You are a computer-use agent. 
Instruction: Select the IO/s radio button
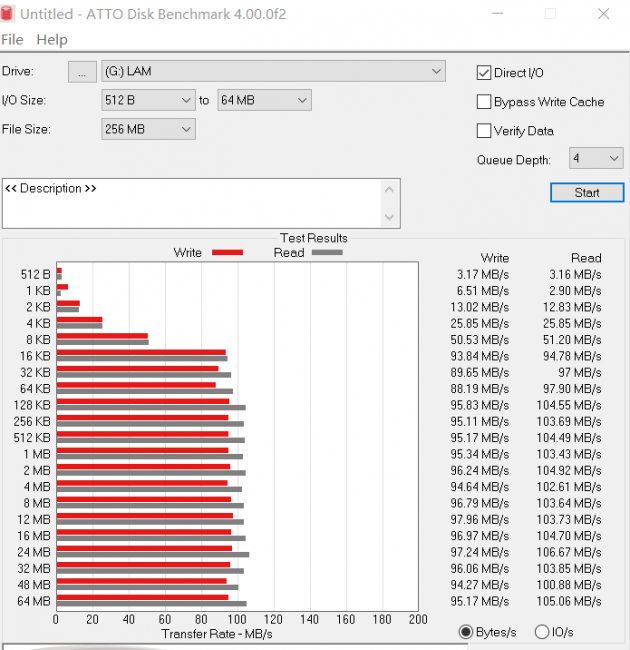pos(542,632)
